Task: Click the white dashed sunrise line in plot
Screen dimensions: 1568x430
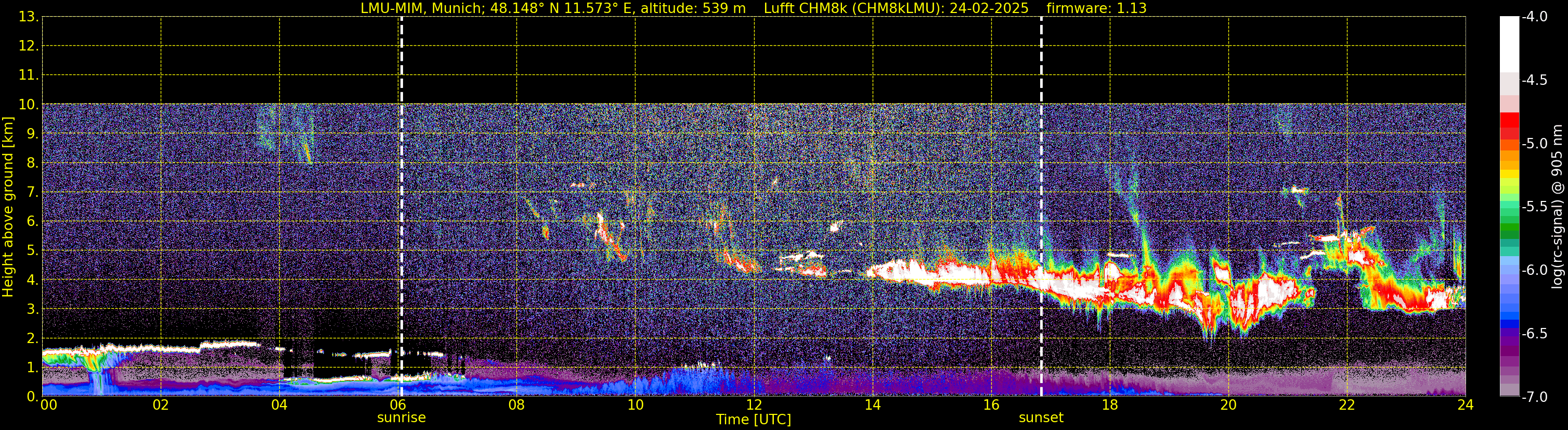Action: (x=401, y=207)
